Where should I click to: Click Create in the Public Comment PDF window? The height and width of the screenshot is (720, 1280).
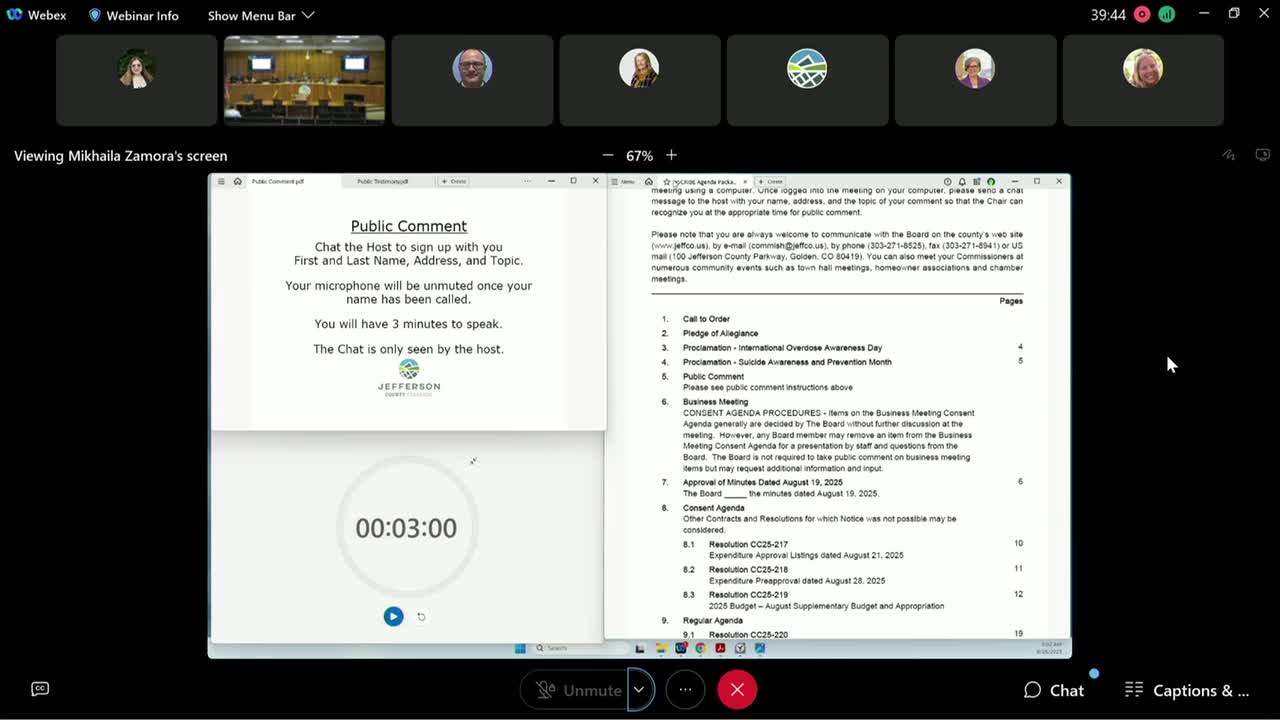[x=455, y=182]
